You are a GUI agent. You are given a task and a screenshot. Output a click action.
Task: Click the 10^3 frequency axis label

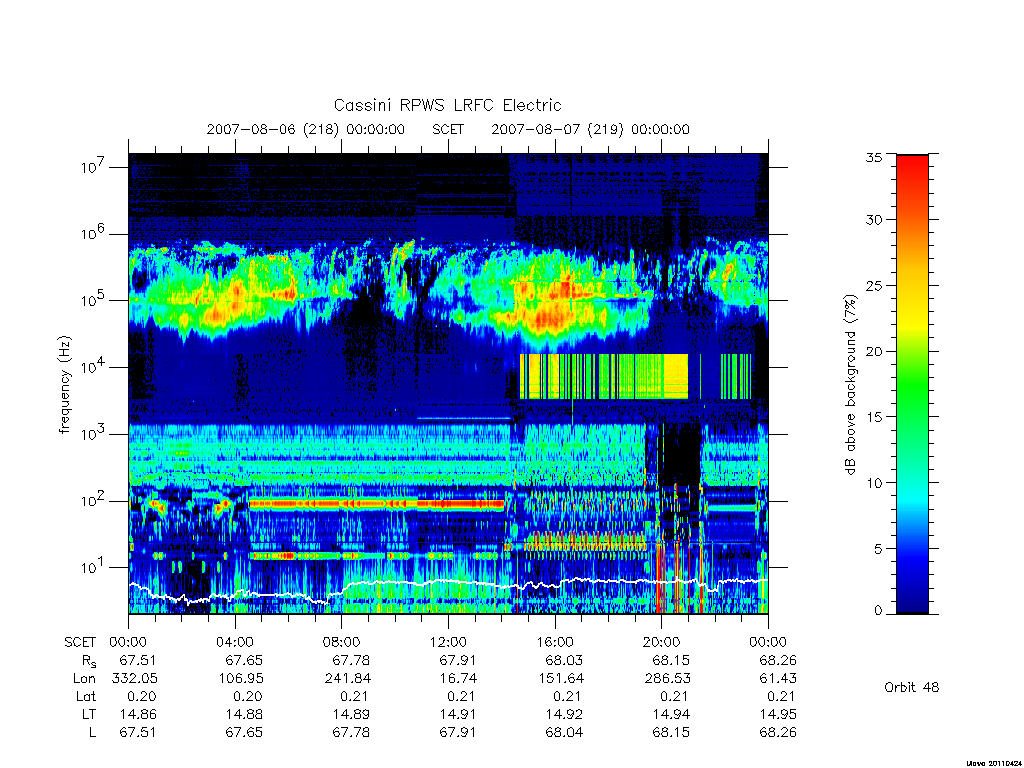[x=93, y=434]
